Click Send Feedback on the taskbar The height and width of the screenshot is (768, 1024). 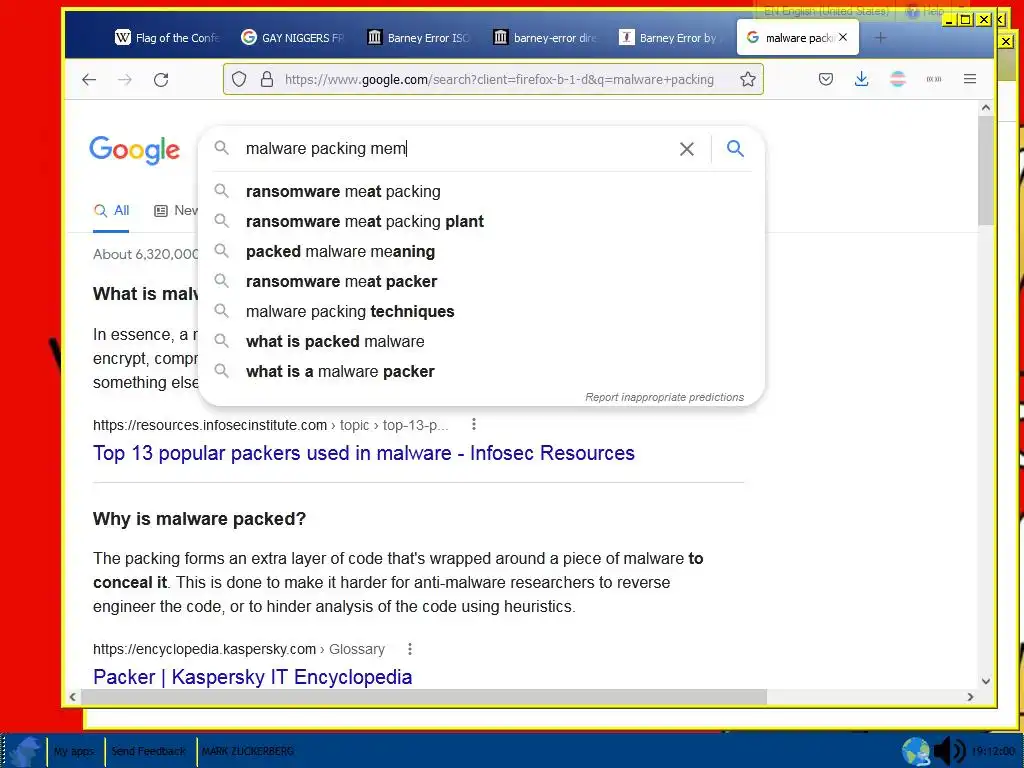point(148,752)
